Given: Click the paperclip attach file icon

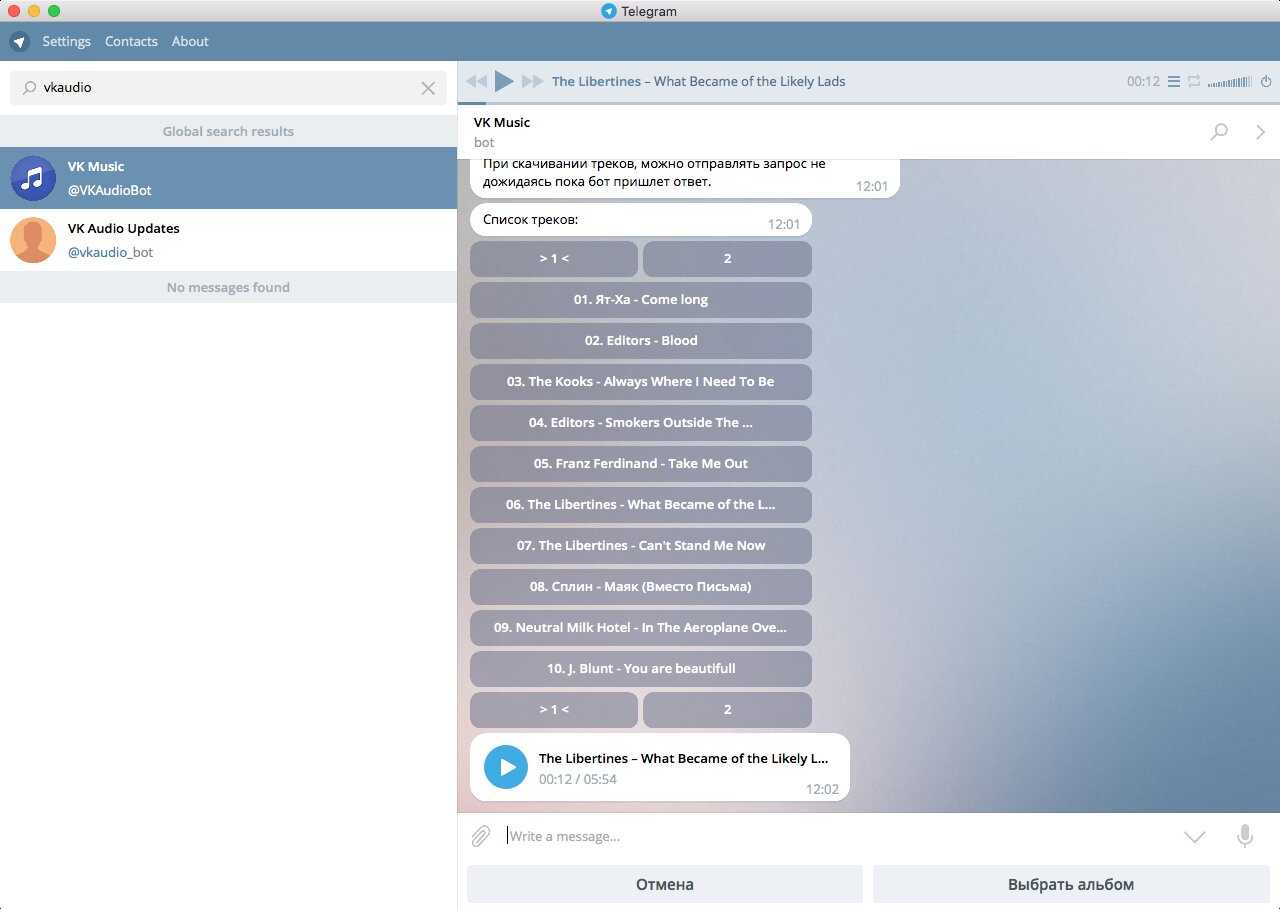Looking at the screenshot, I should [481, 836].
